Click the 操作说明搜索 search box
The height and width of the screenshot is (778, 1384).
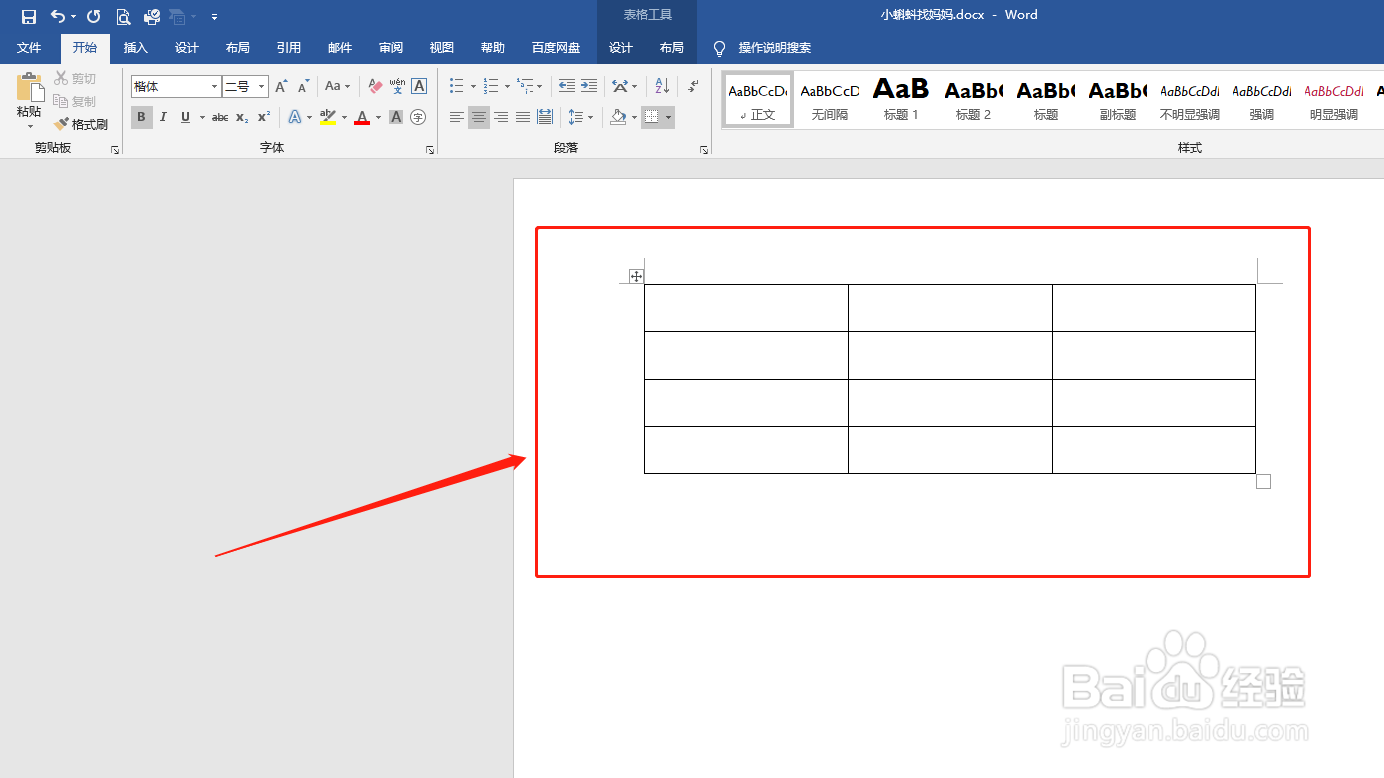tap(775, 48)
